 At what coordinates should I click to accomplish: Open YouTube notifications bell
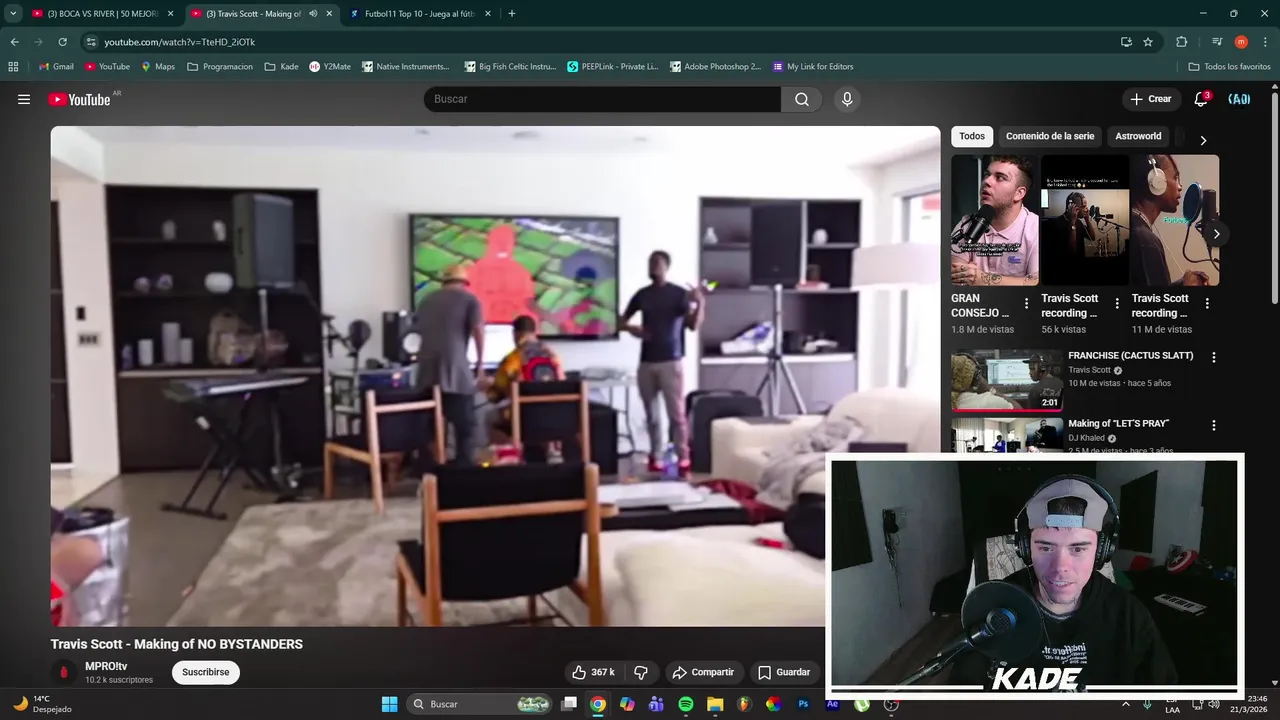[x=1201, y=99]
